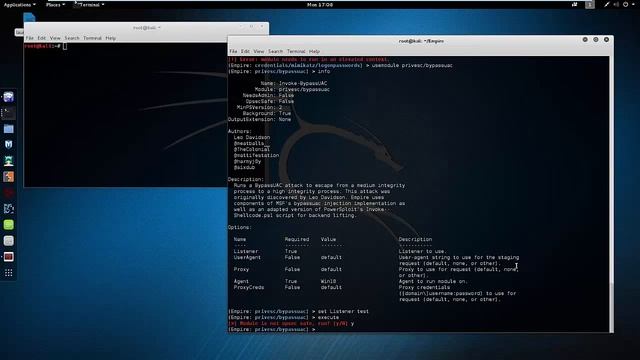Click the 'UserAgent' option row name

click(x=247, y=258)
